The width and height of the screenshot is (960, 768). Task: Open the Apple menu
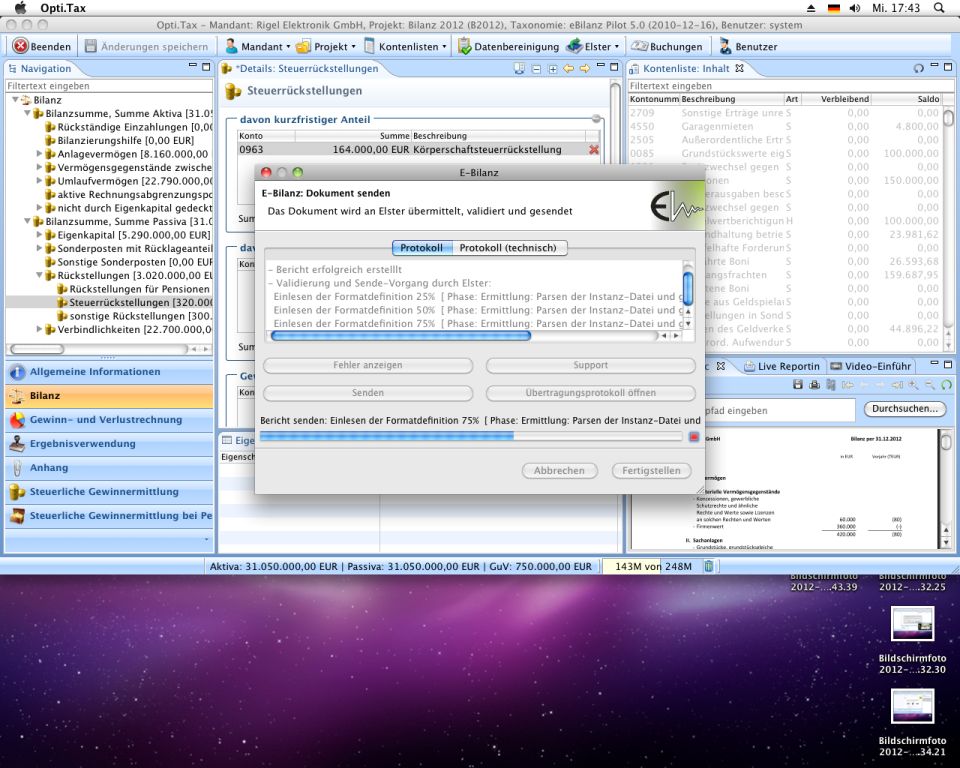[x=21, y=8]
